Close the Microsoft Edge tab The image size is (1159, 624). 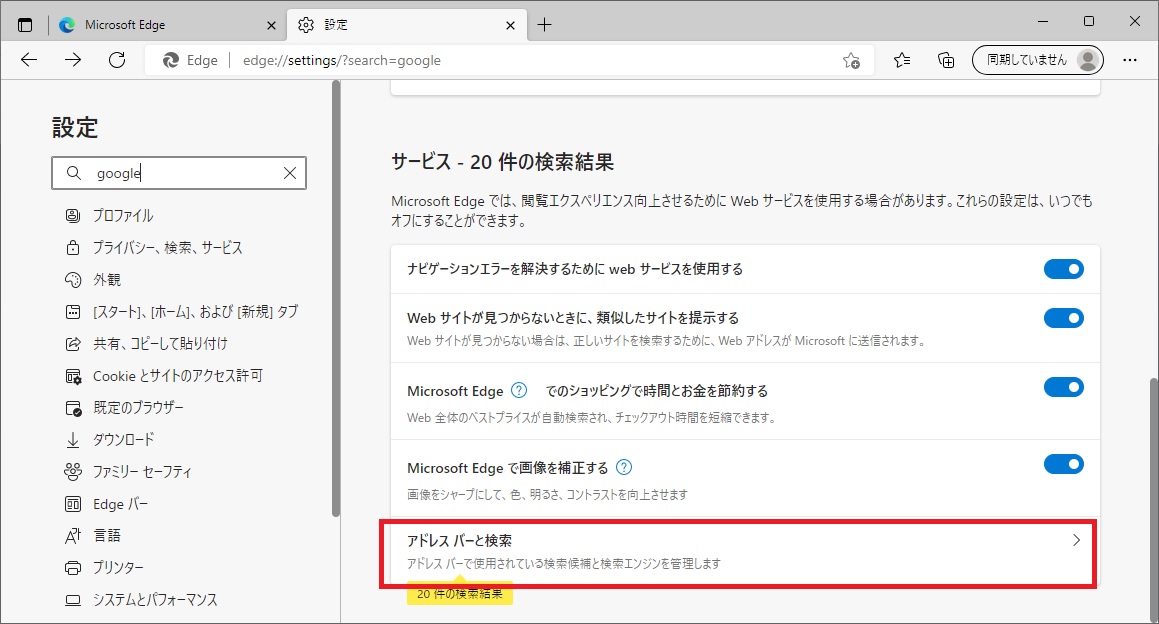(x=271, y=25)
